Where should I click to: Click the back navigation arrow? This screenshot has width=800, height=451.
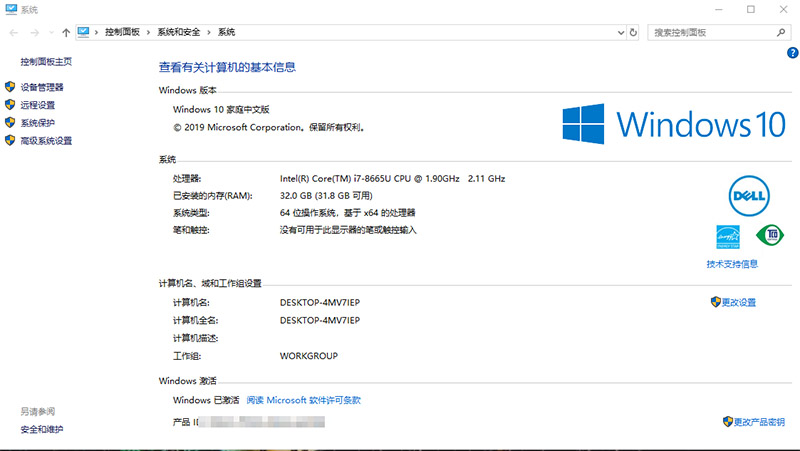pyautogui.click(x=14, y=33)
